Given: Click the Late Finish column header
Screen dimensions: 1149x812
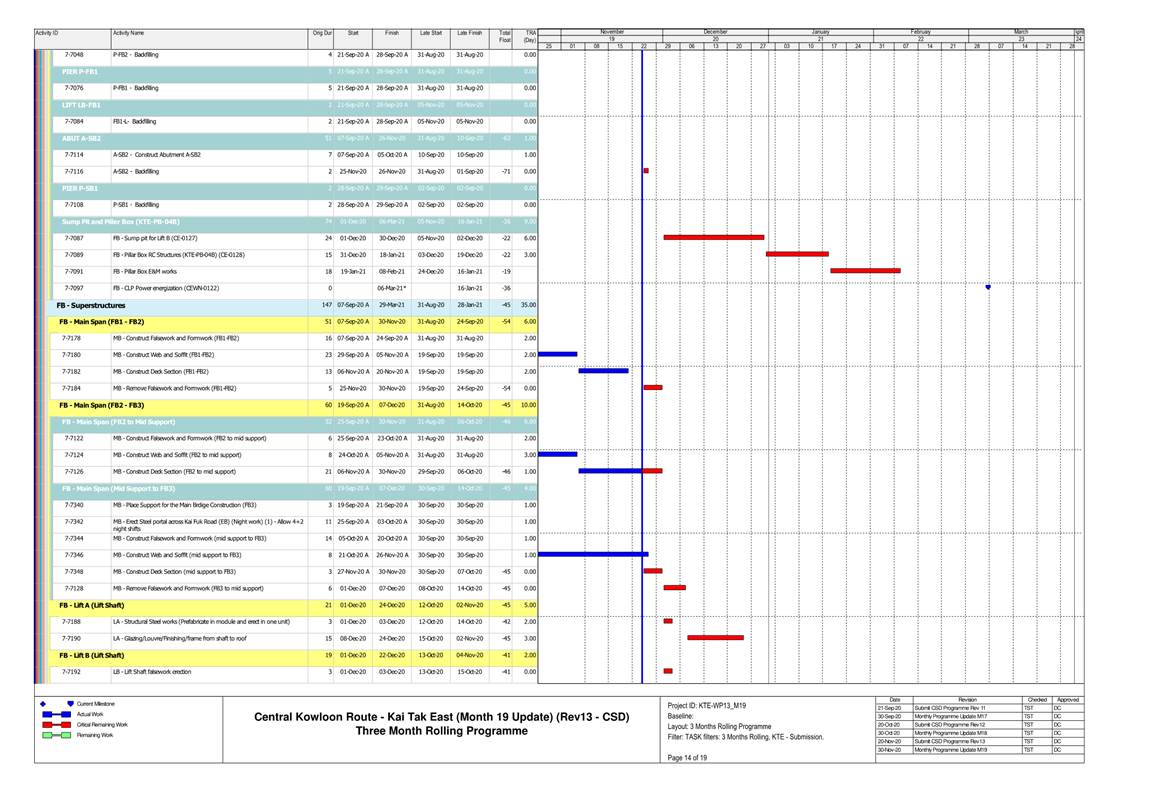Looking at the screenshot, I should tap(469, 34).
